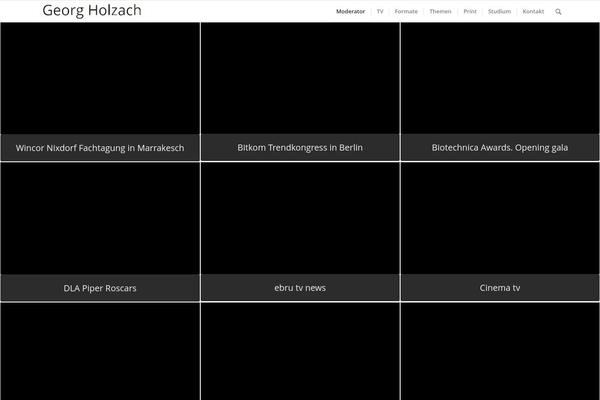Click black thumbnail above DLA Piper Roscars caption
This screenshot has height=400, width=600.
[x=100, y=218]
